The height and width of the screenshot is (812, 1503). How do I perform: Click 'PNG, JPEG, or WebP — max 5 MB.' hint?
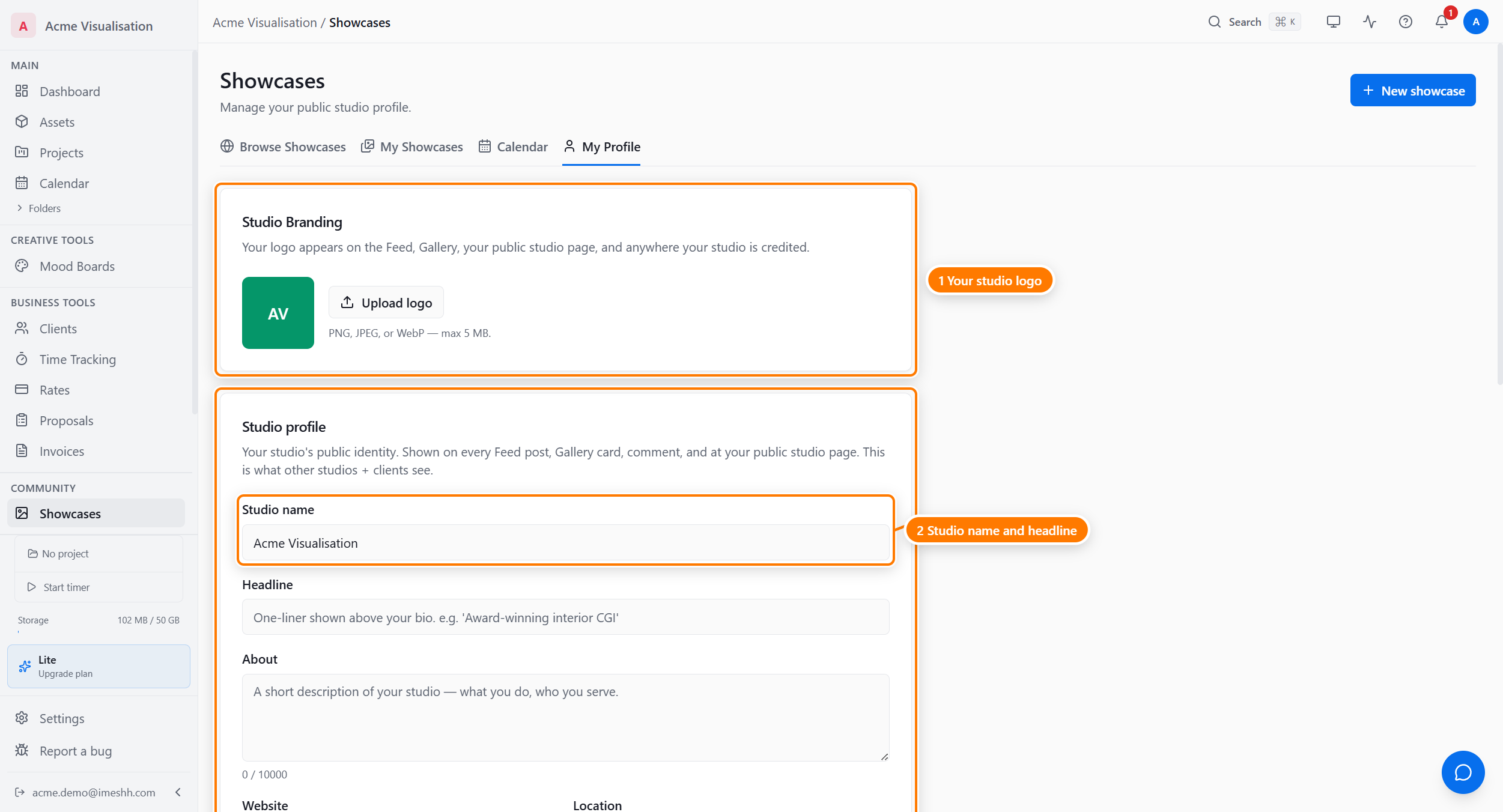tap(410, 333)
